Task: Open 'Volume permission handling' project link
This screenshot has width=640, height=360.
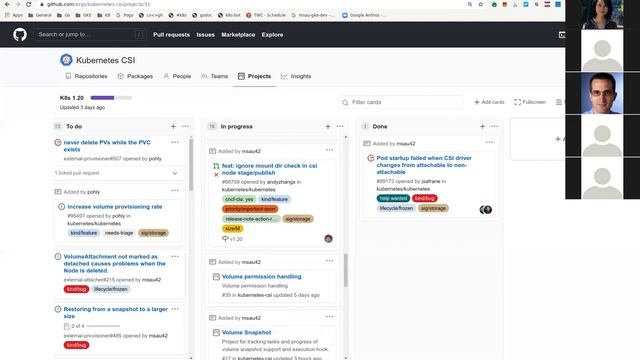Action: click(x=261, y=277)
